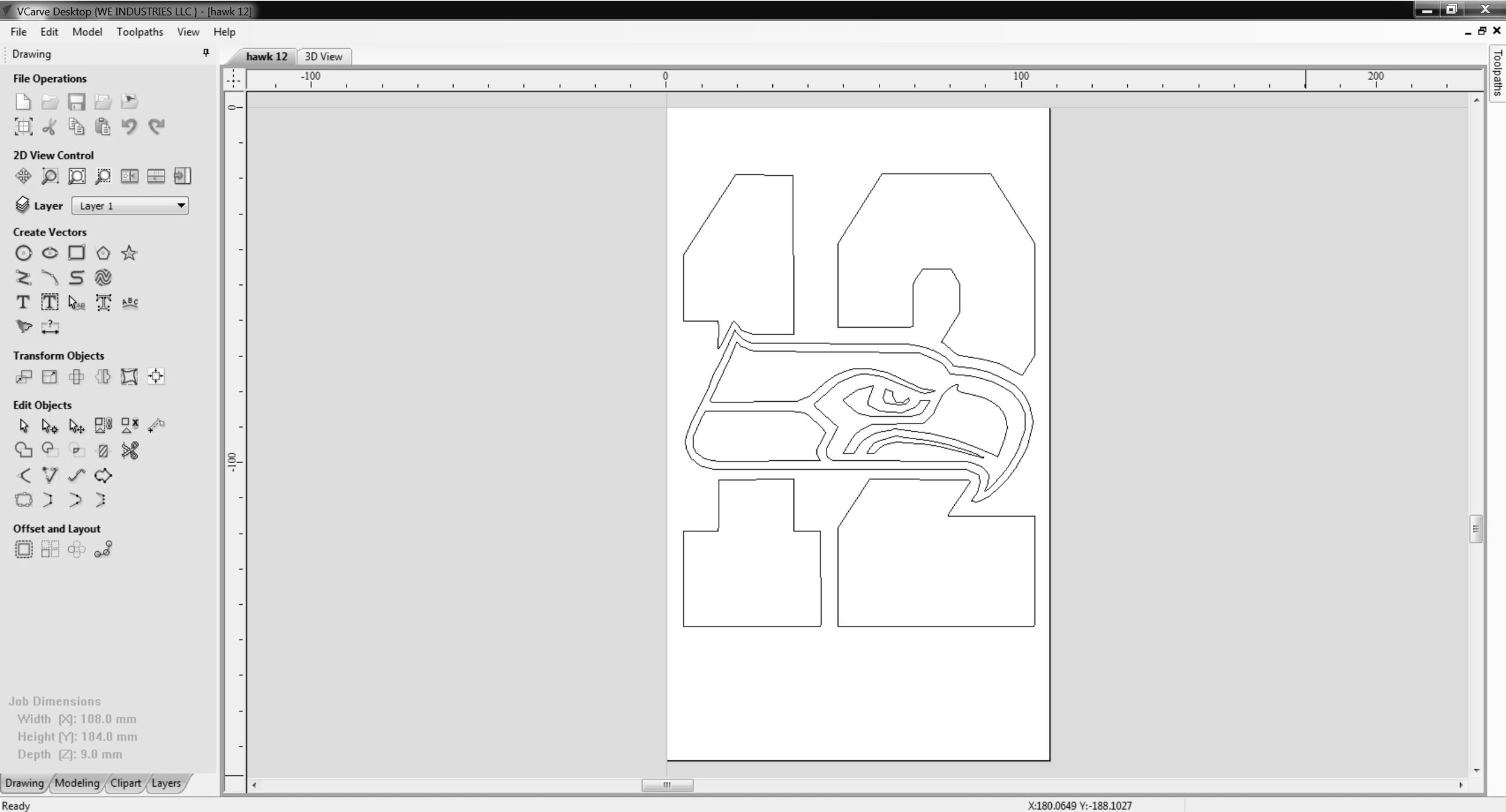Screen dimensions: 1506x812
Task: Click the Width [X]: 108.0 mm text
Action: click(77, 719)
